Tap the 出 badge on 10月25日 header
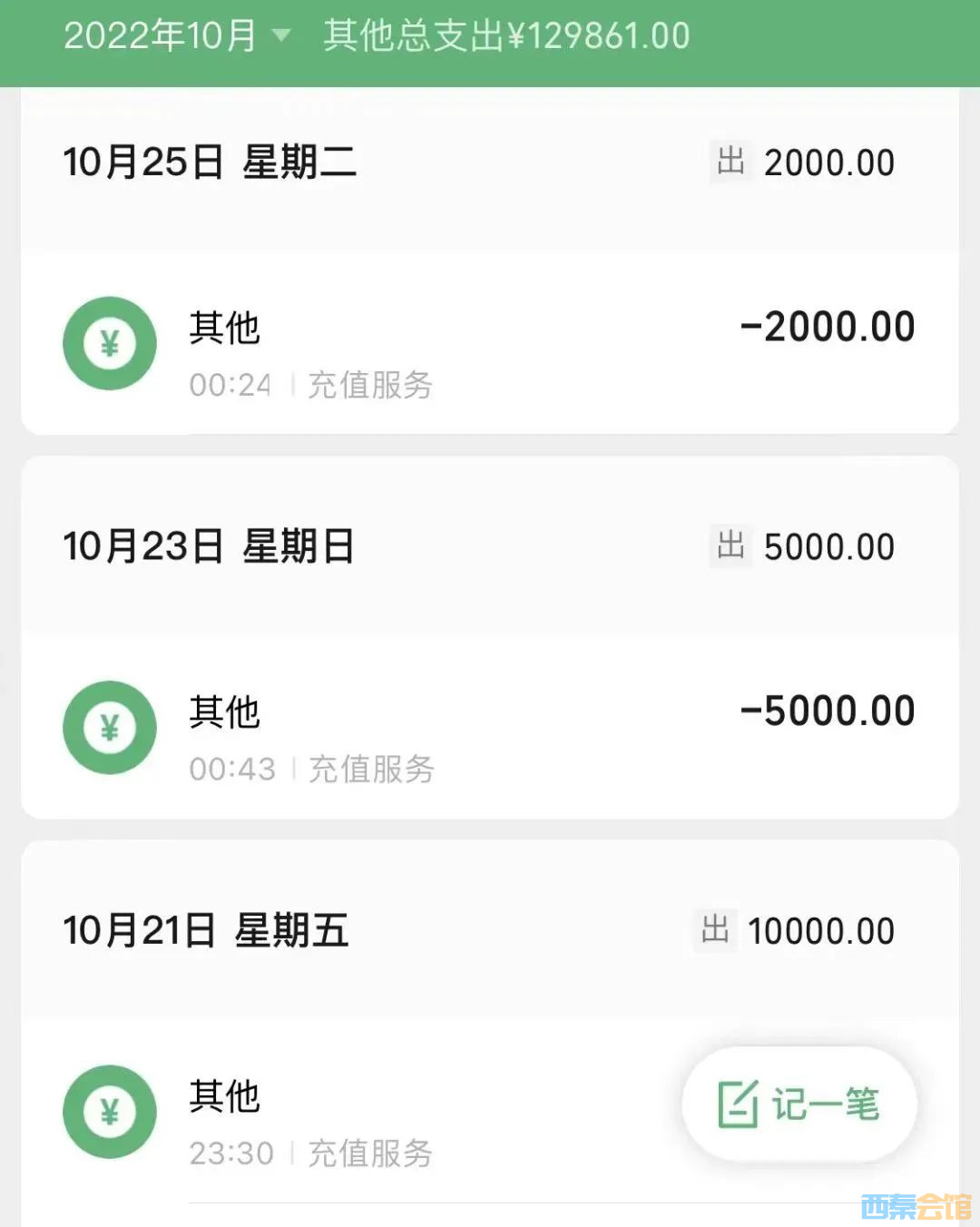This screenshot has width=980, height=1227. point(730,162)
